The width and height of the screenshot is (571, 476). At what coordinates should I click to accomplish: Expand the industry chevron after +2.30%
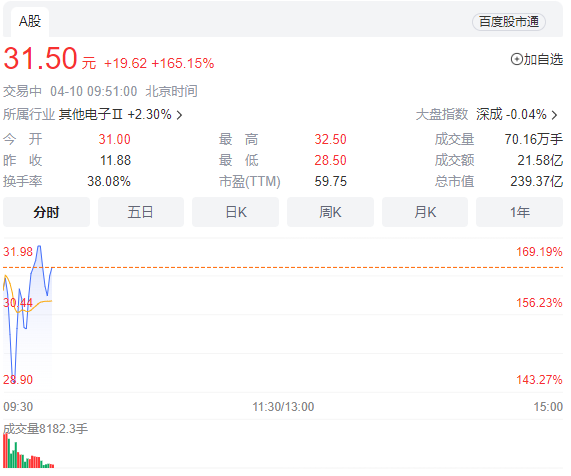point(179,115)
